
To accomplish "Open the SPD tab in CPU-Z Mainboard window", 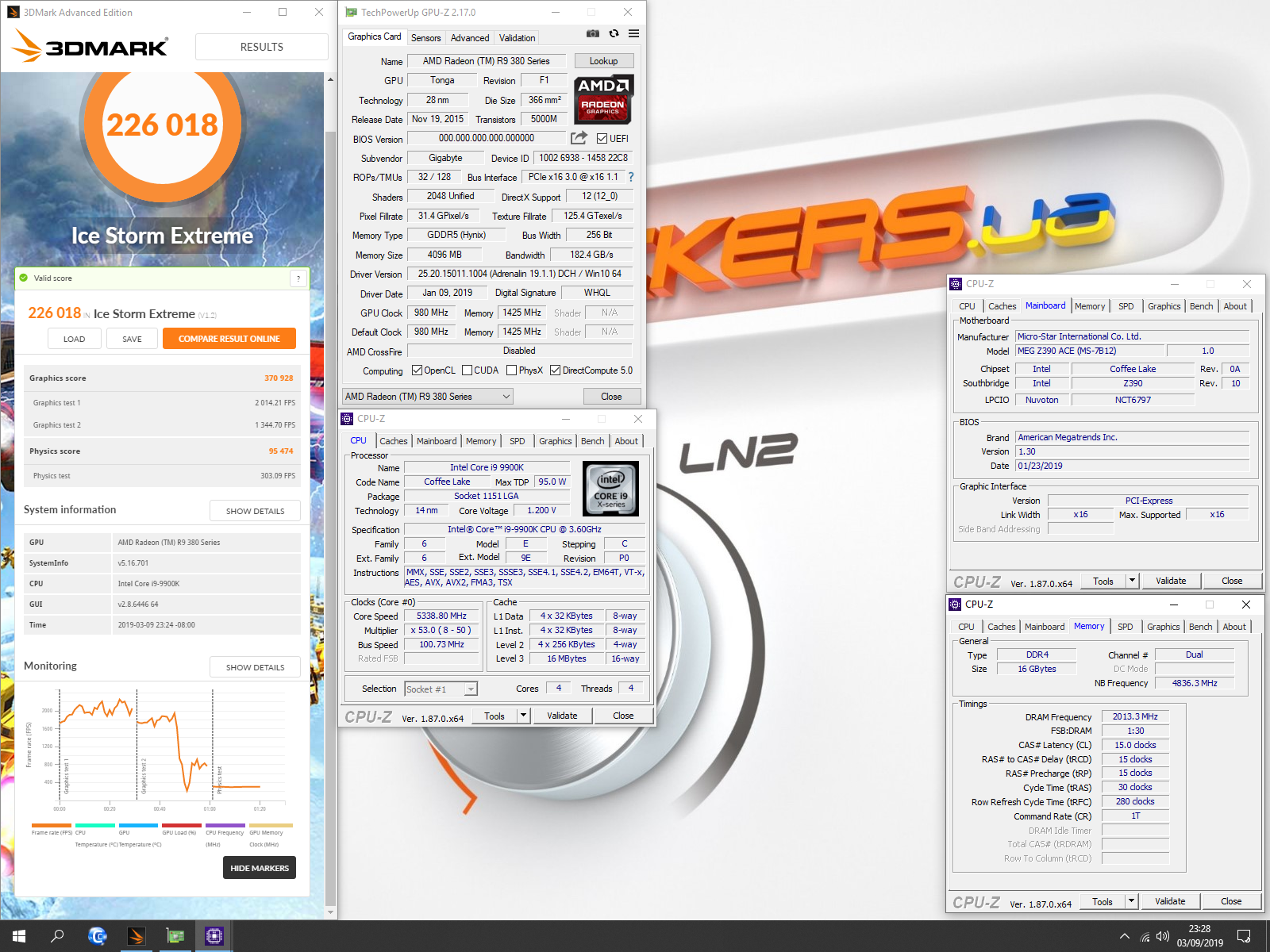I will pyautogui.click(x=1126, y=306).
